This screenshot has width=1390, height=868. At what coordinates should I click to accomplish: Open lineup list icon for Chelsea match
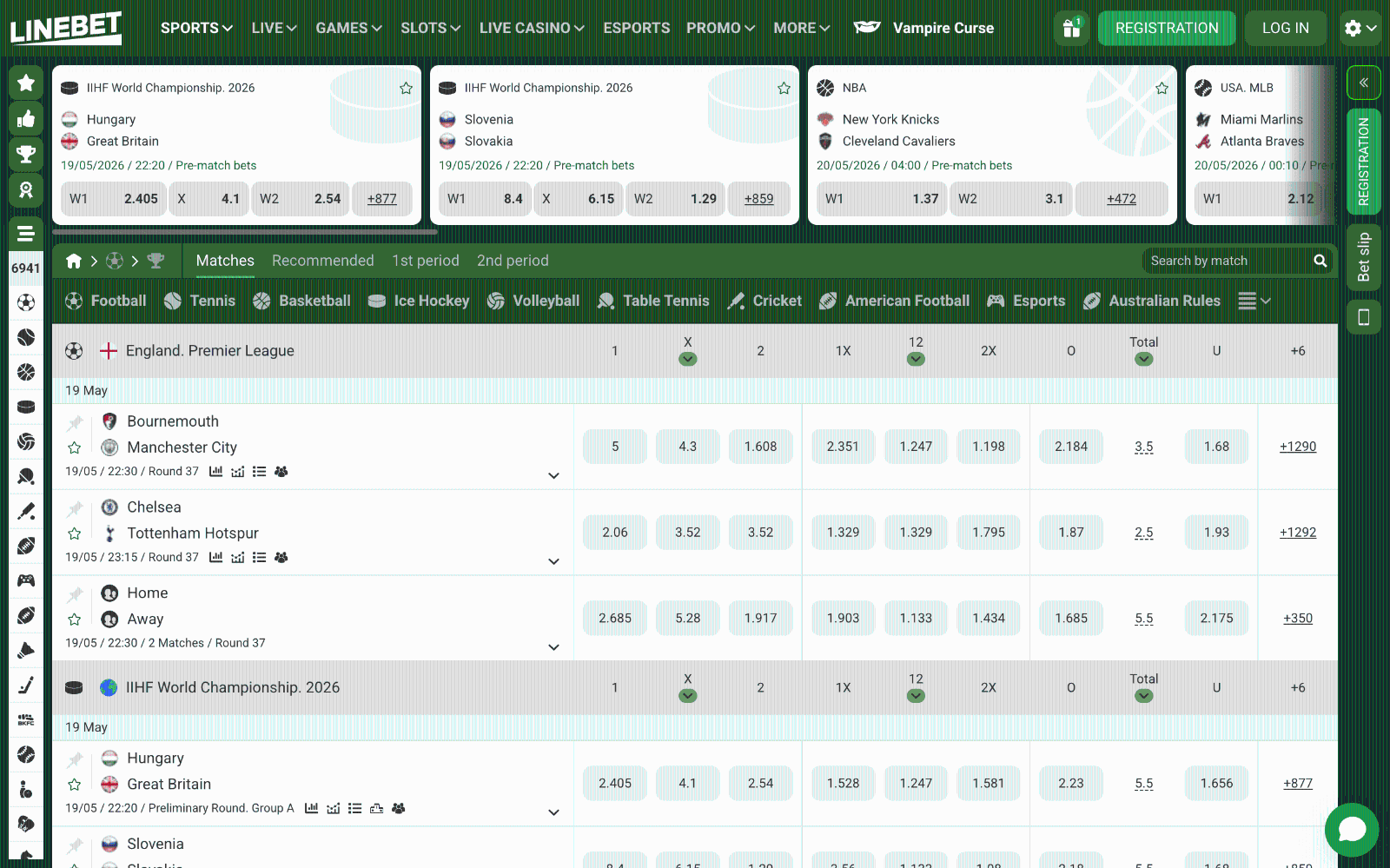click(259, 558)
